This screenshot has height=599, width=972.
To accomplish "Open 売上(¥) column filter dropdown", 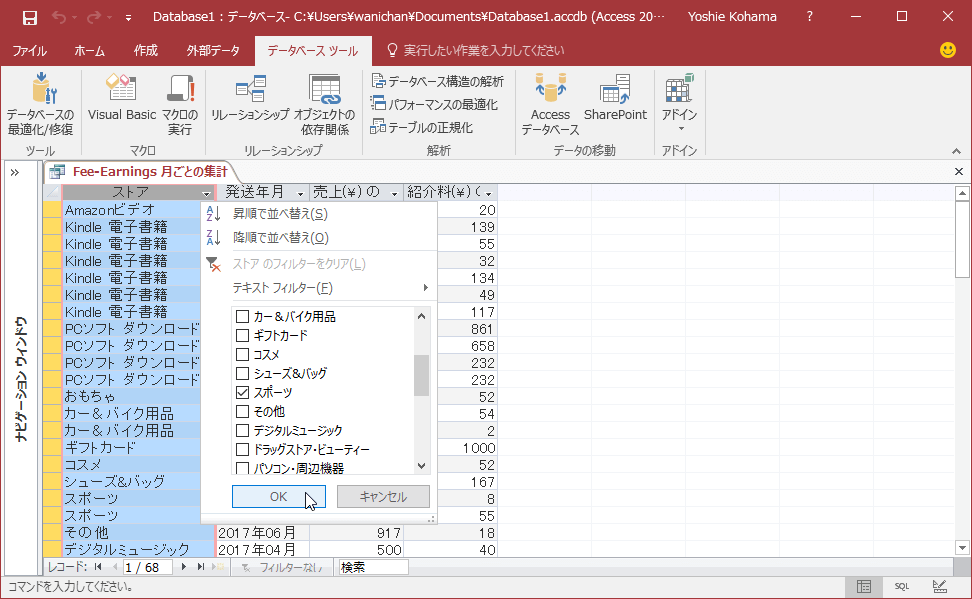I will click(394, 193).
